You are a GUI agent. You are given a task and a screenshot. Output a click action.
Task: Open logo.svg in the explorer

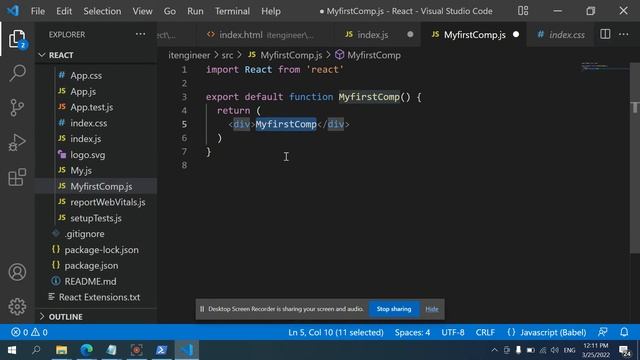[x=87, y=155]
